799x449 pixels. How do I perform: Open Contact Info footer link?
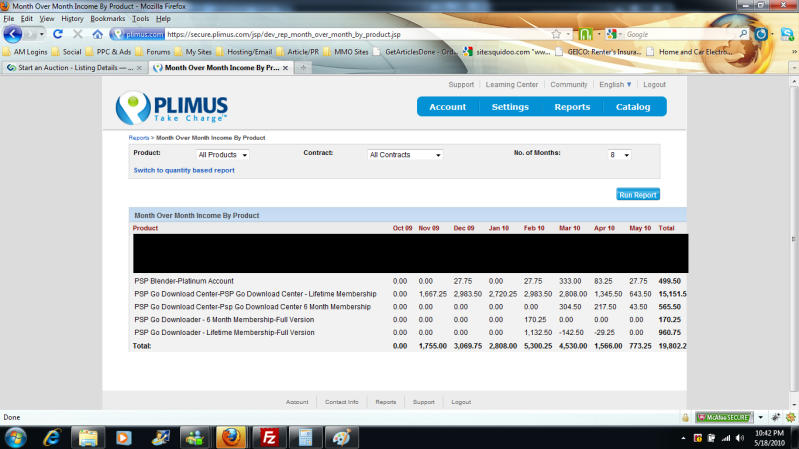pos(341,402)
